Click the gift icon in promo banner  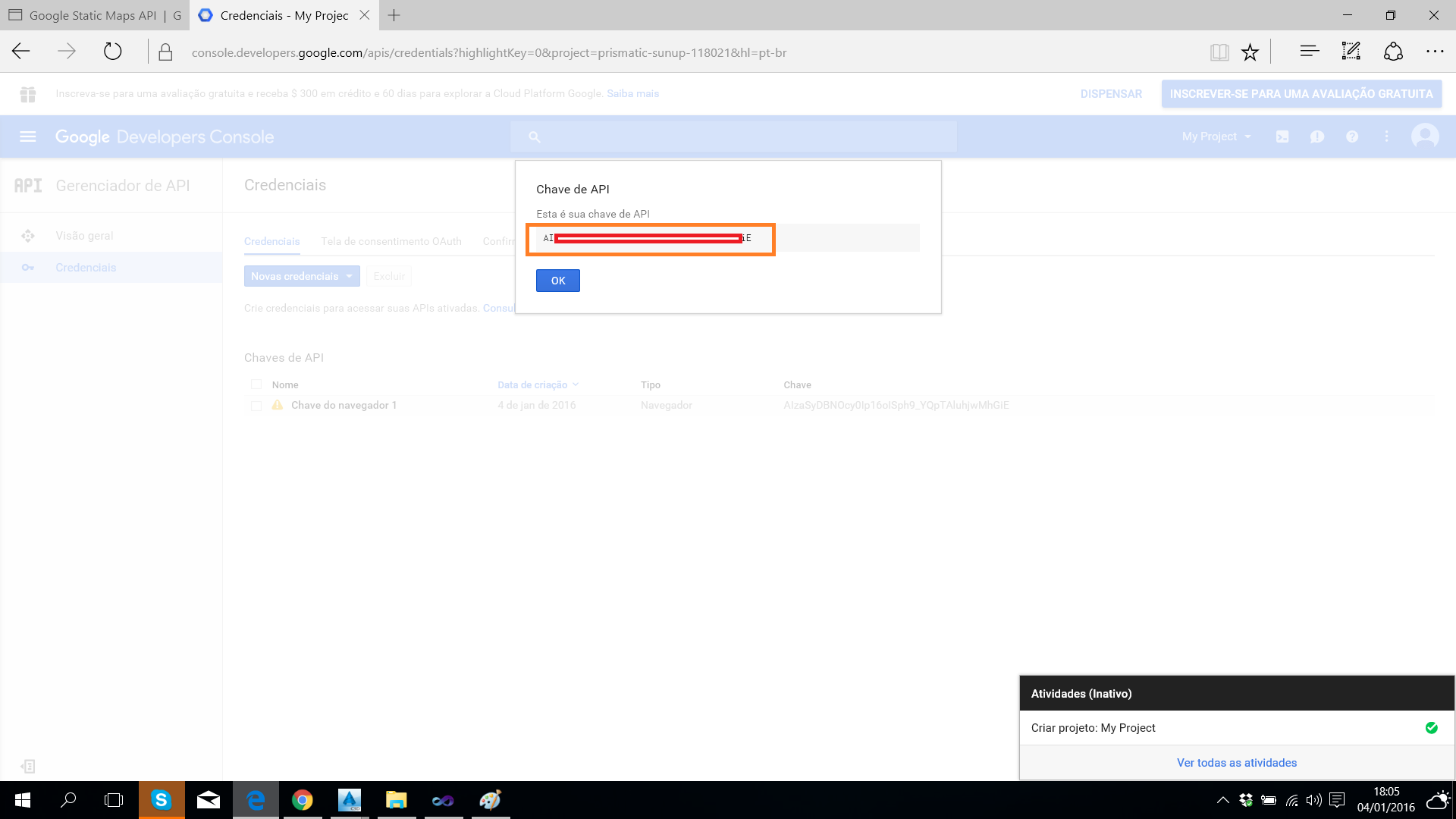(x=28, y=94)
